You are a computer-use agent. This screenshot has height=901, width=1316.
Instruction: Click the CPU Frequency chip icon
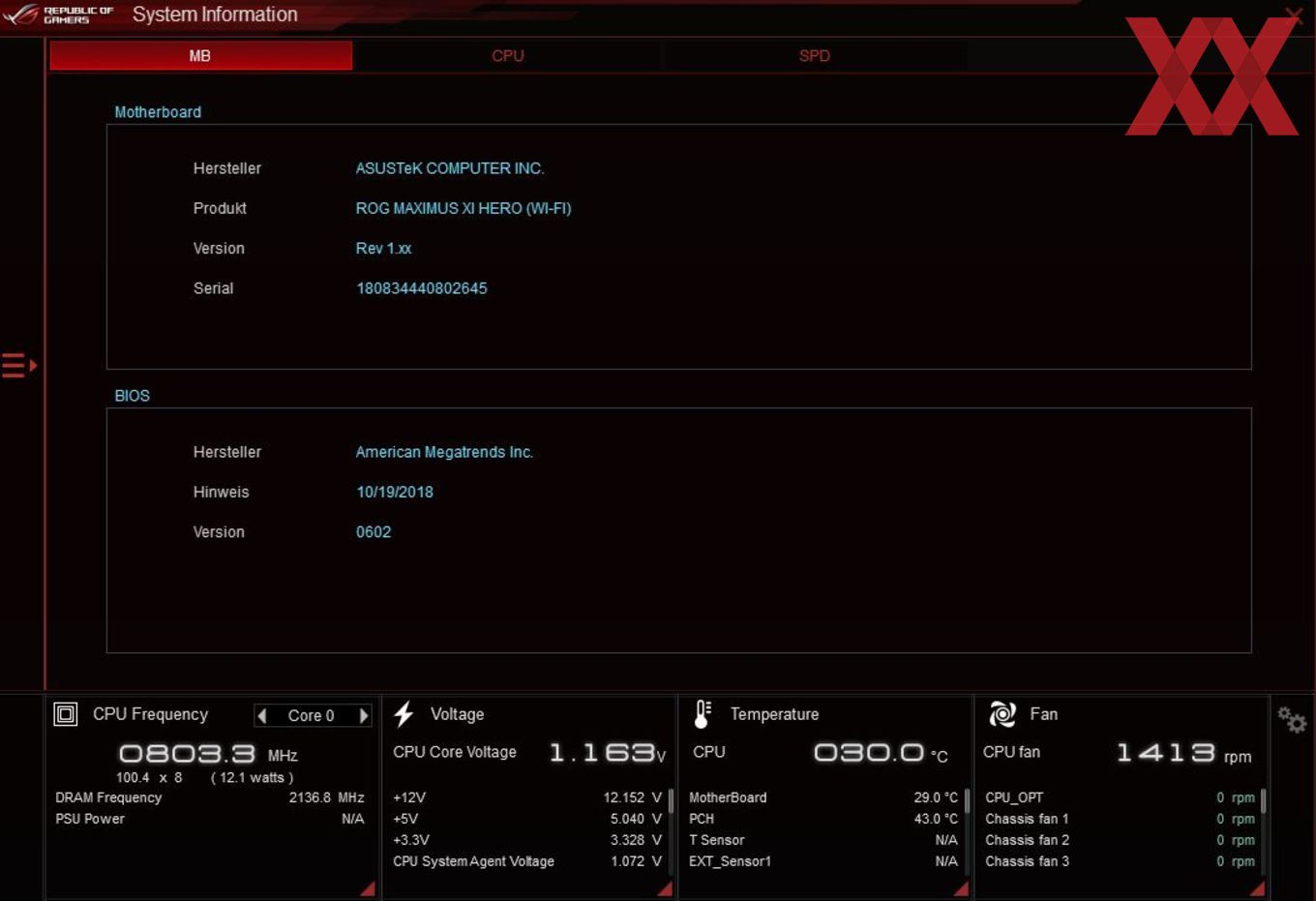click(66, 714)
